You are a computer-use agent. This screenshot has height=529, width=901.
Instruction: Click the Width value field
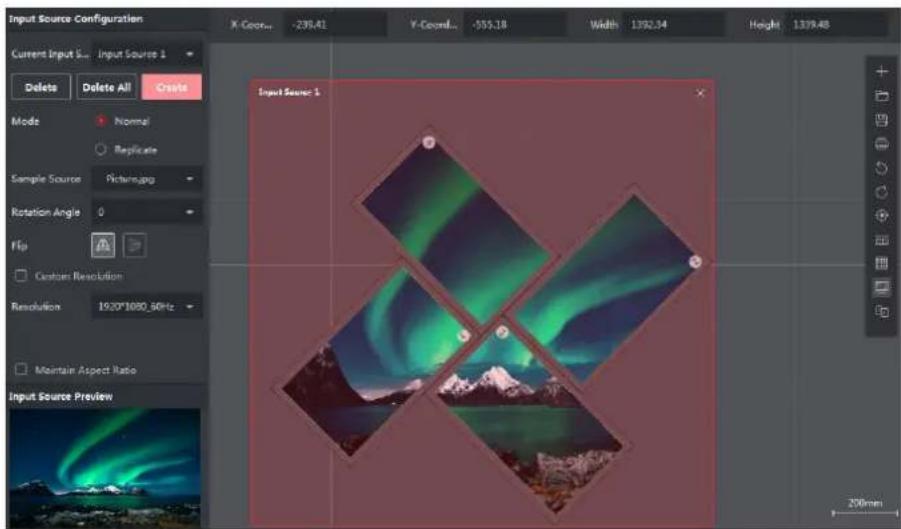tap(673, 25)
